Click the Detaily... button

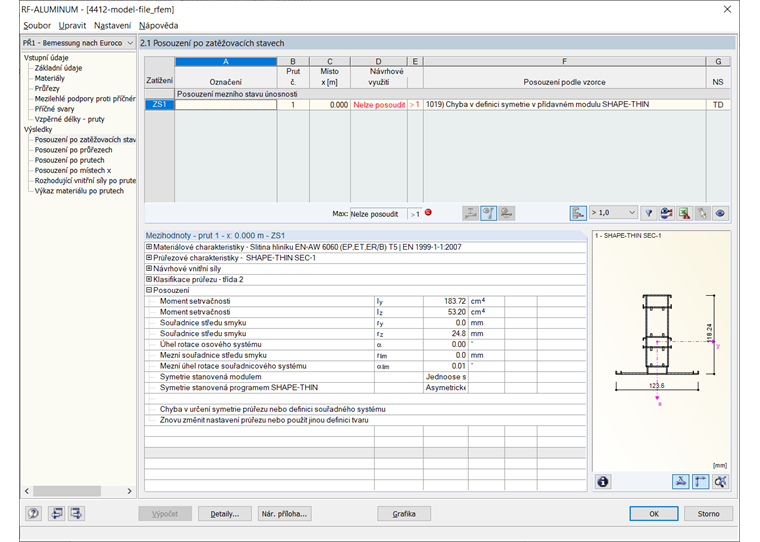[224, 514]
